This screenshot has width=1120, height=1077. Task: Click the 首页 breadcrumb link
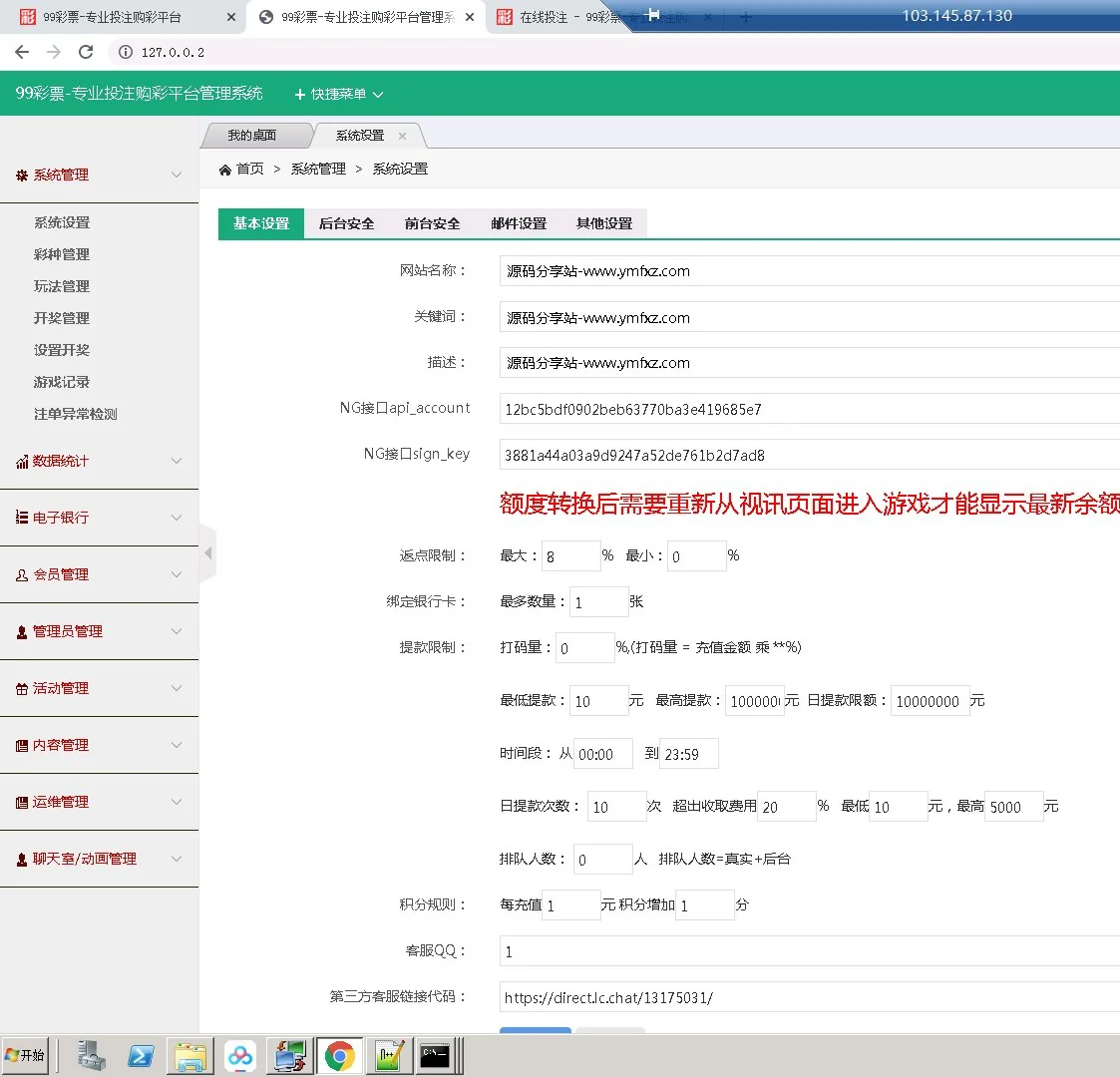tap(249, 169)
